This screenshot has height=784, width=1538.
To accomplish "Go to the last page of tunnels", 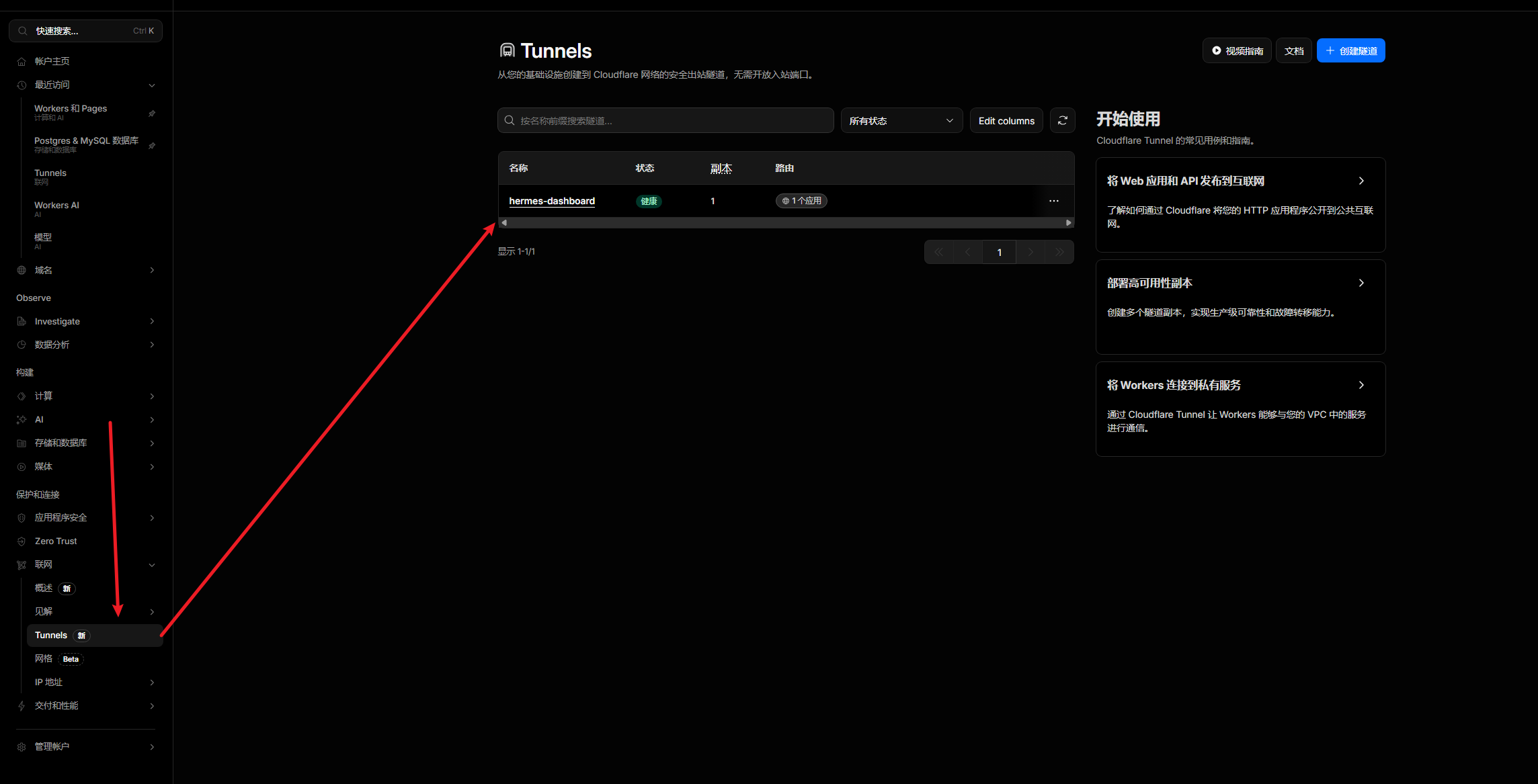I will coord(1059,252).
